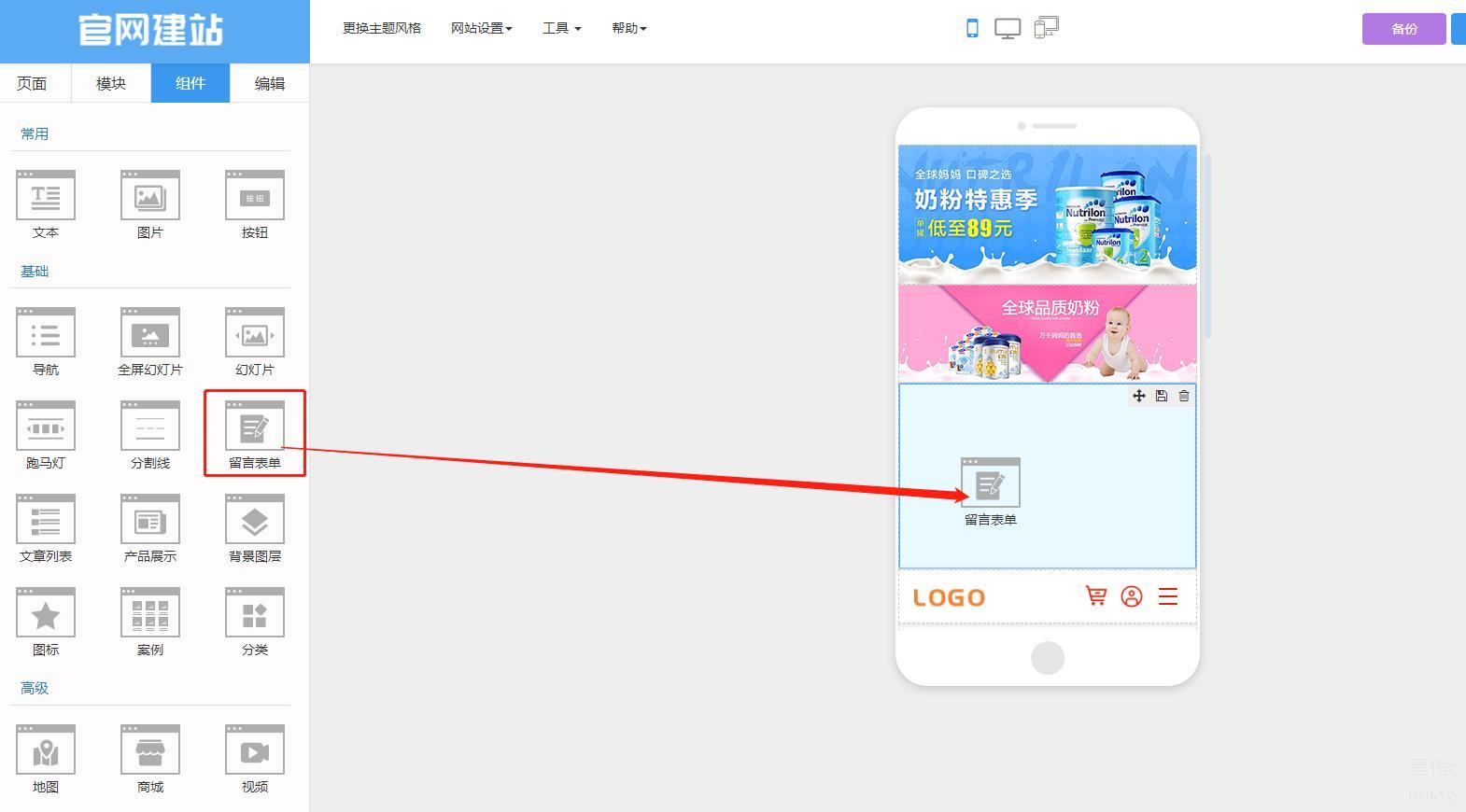Delete the selected block with trash icon
This screenshot has width=1466, height=812.
(x=1183, y=396)
